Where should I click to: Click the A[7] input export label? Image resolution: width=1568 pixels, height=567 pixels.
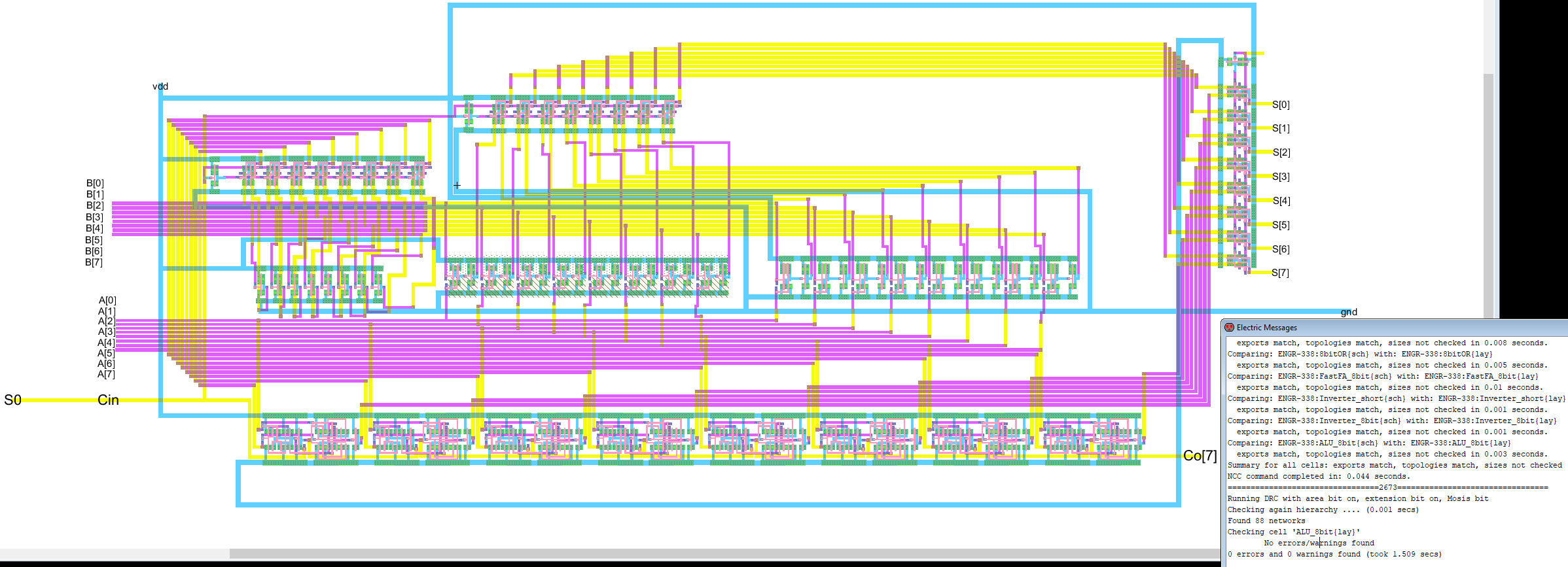106,374
